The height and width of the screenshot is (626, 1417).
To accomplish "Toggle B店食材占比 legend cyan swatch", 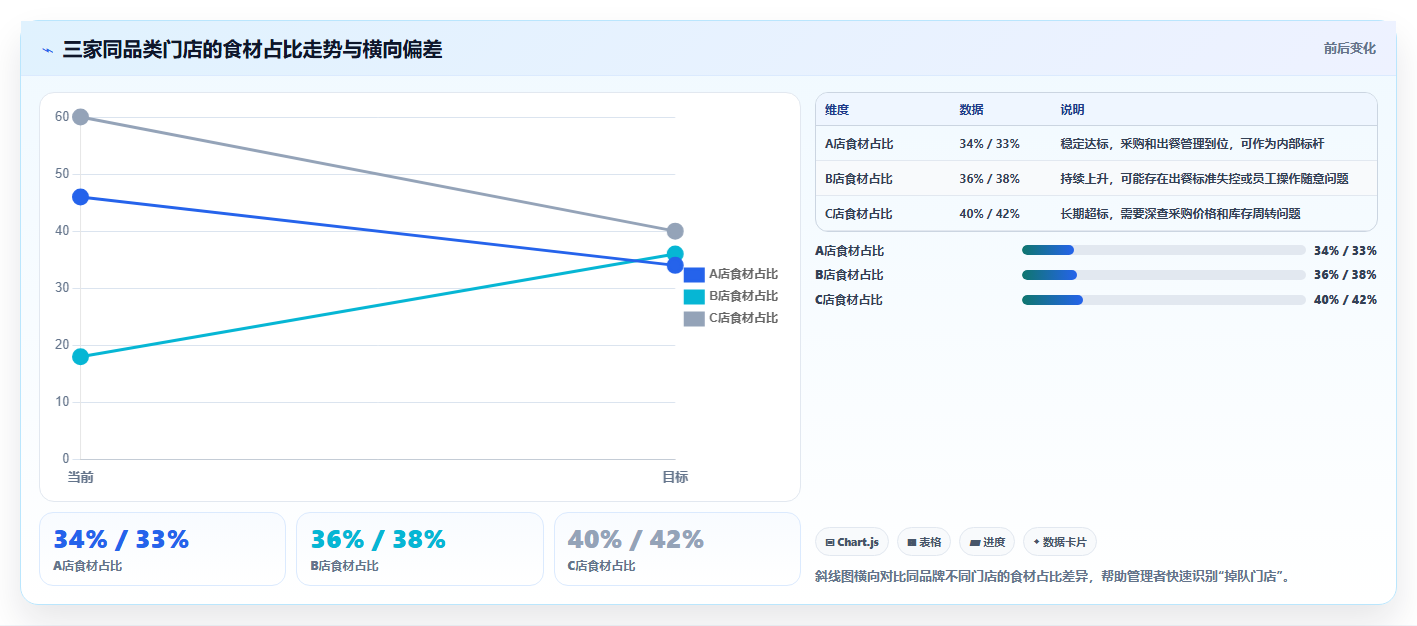I will click(694, 296).
